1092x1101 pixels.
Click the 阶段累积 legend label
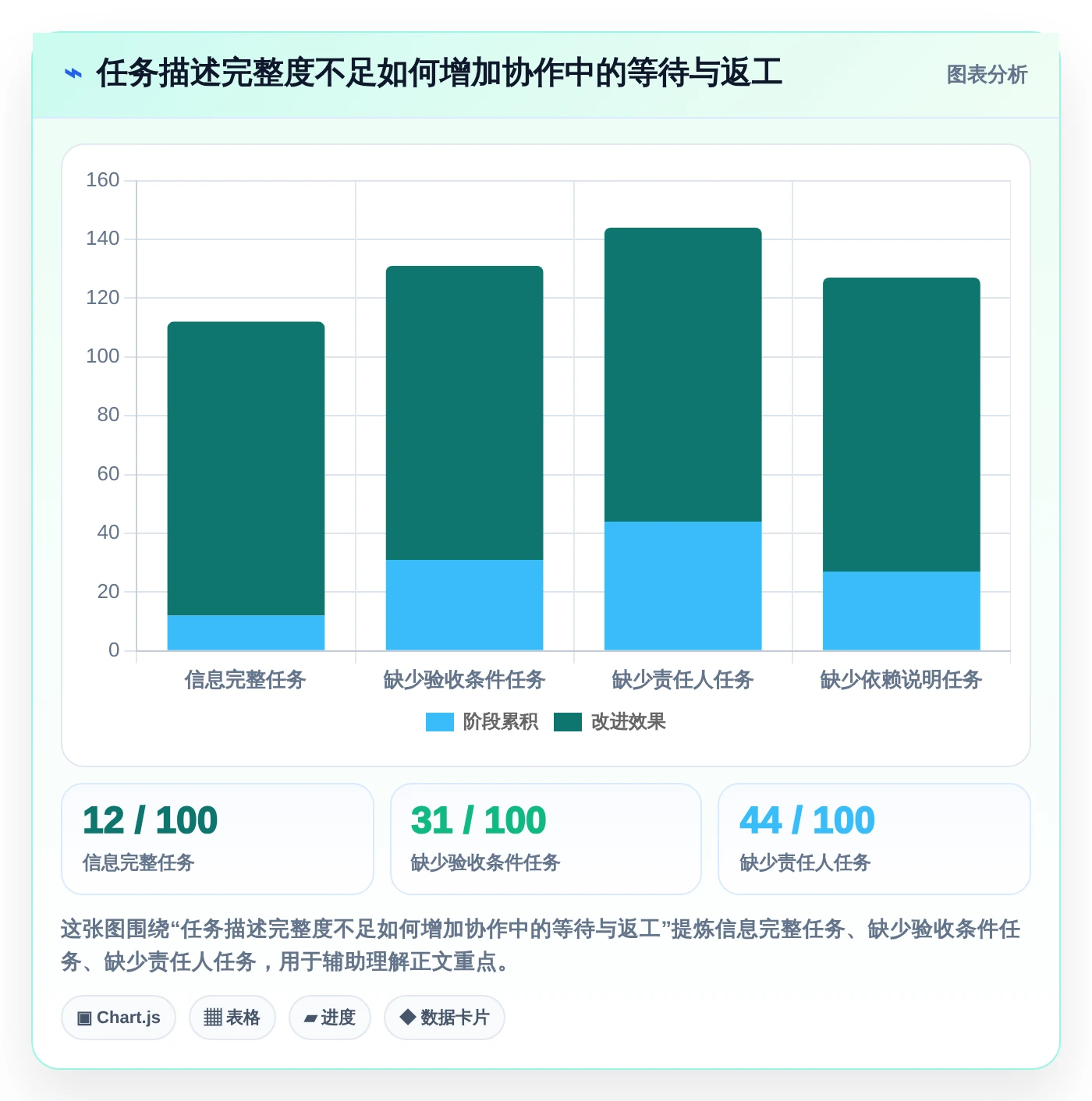click(x=501, y=722)
